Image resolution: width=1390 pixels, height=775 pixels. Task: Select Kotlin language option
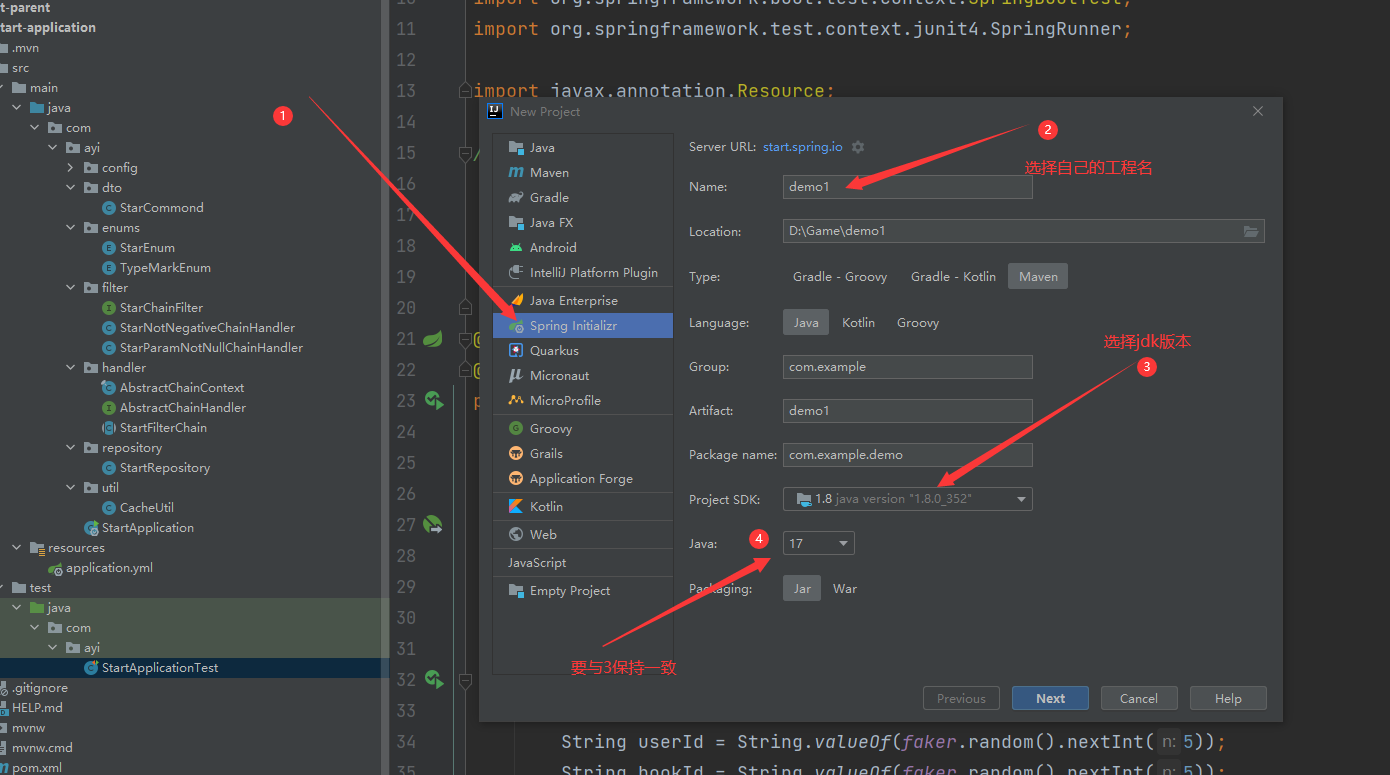858,322
